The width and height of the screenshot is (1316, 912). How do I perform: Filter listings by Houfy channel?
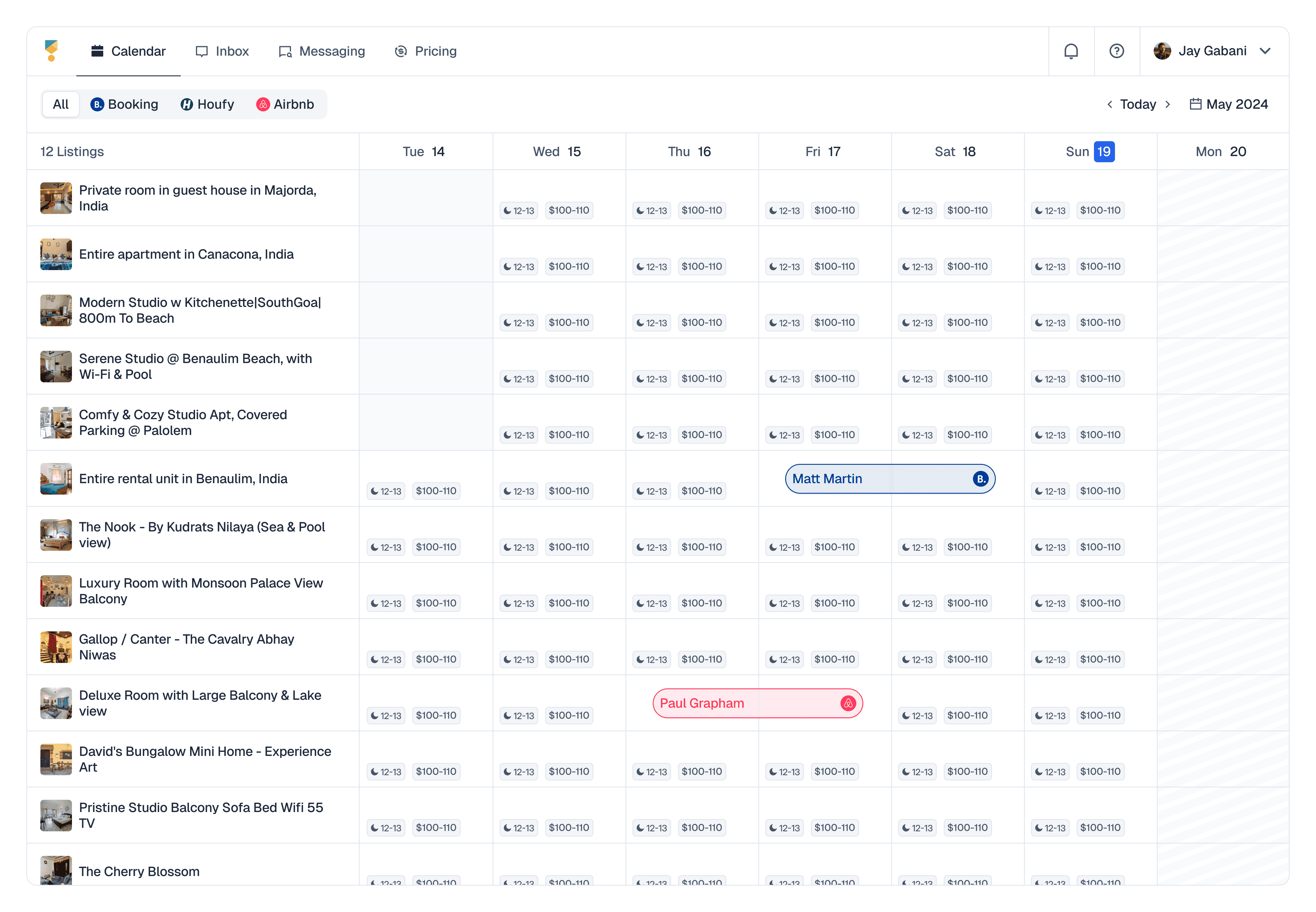click(x=208, y=105)
